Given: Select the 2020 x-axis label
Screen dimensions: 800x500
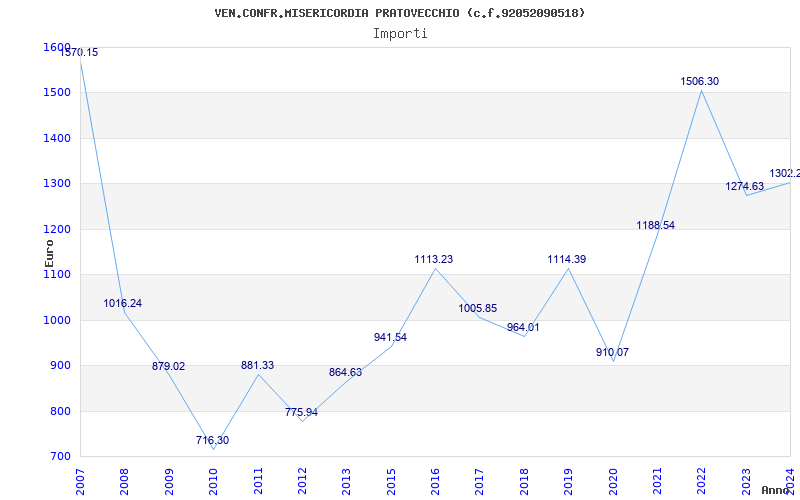Looking at the screenshot, I should click(x=613, y=481).
